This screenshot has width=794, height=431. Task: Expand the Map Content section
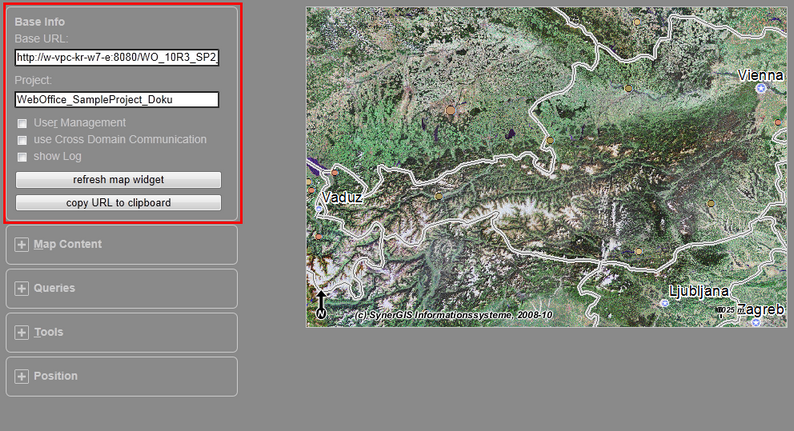click(x=21, y=245)
